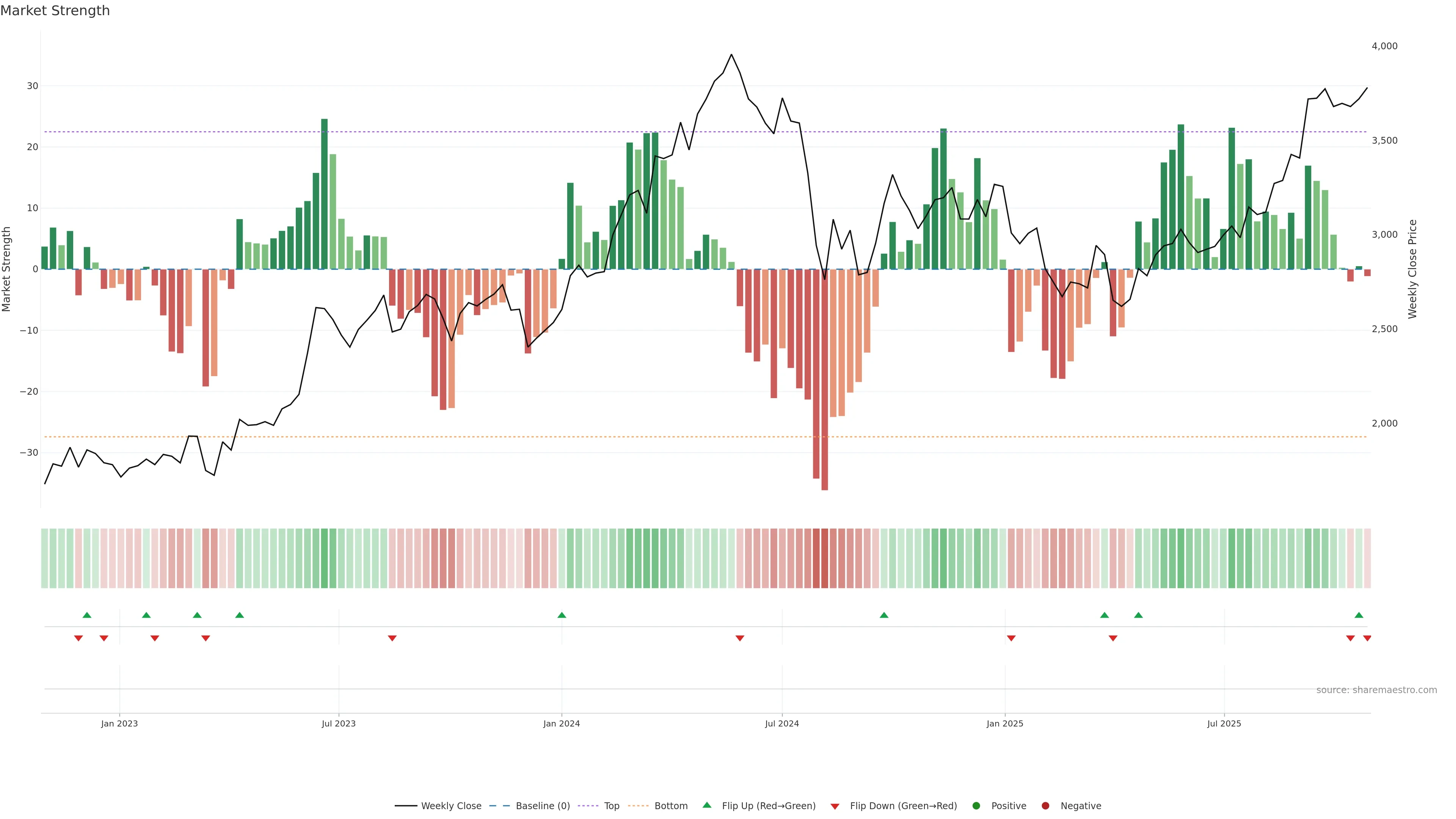The image size is (1456, 819).
Task: Click the red Flip Down marker at Jan 2025
Action: point(1011,638)
